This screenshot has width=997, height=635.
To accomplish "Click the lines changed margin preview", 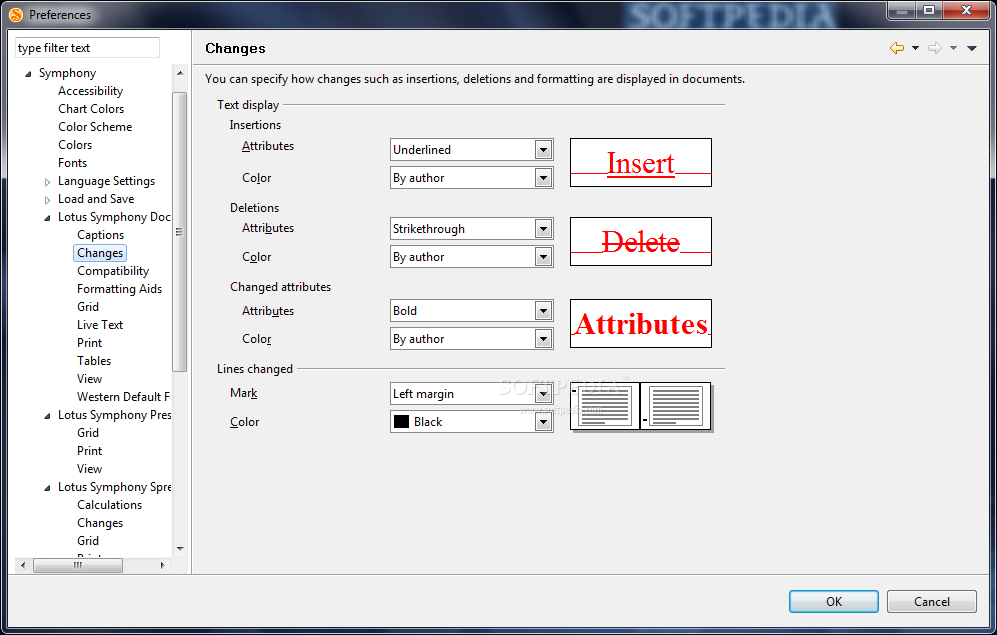I will [x=641, y=407].
